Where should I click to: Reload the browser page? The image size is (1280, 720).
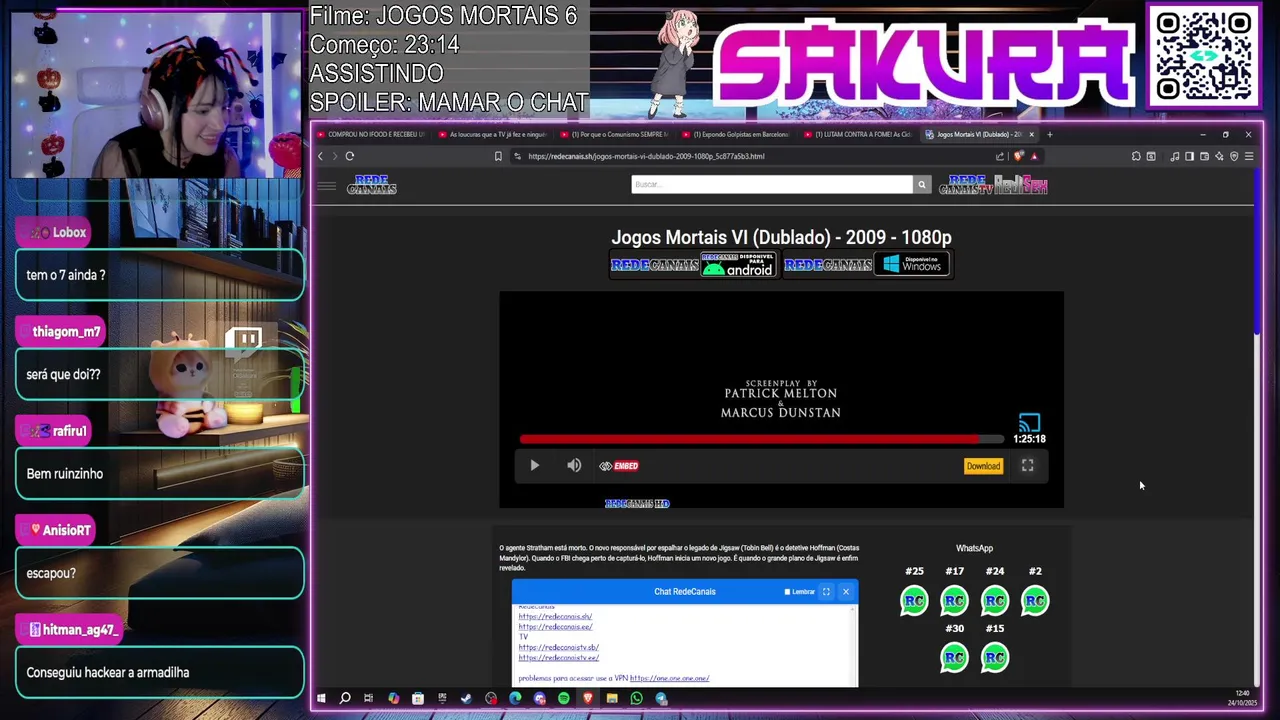point(349,156)
